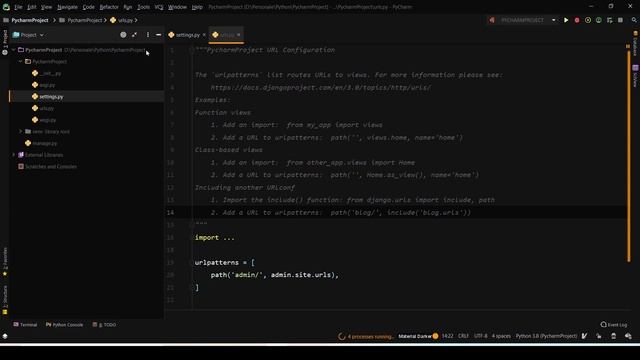Open Search Everywhere magnifier
The height and width of the screenshot is (360, 640).
[634, 20]
